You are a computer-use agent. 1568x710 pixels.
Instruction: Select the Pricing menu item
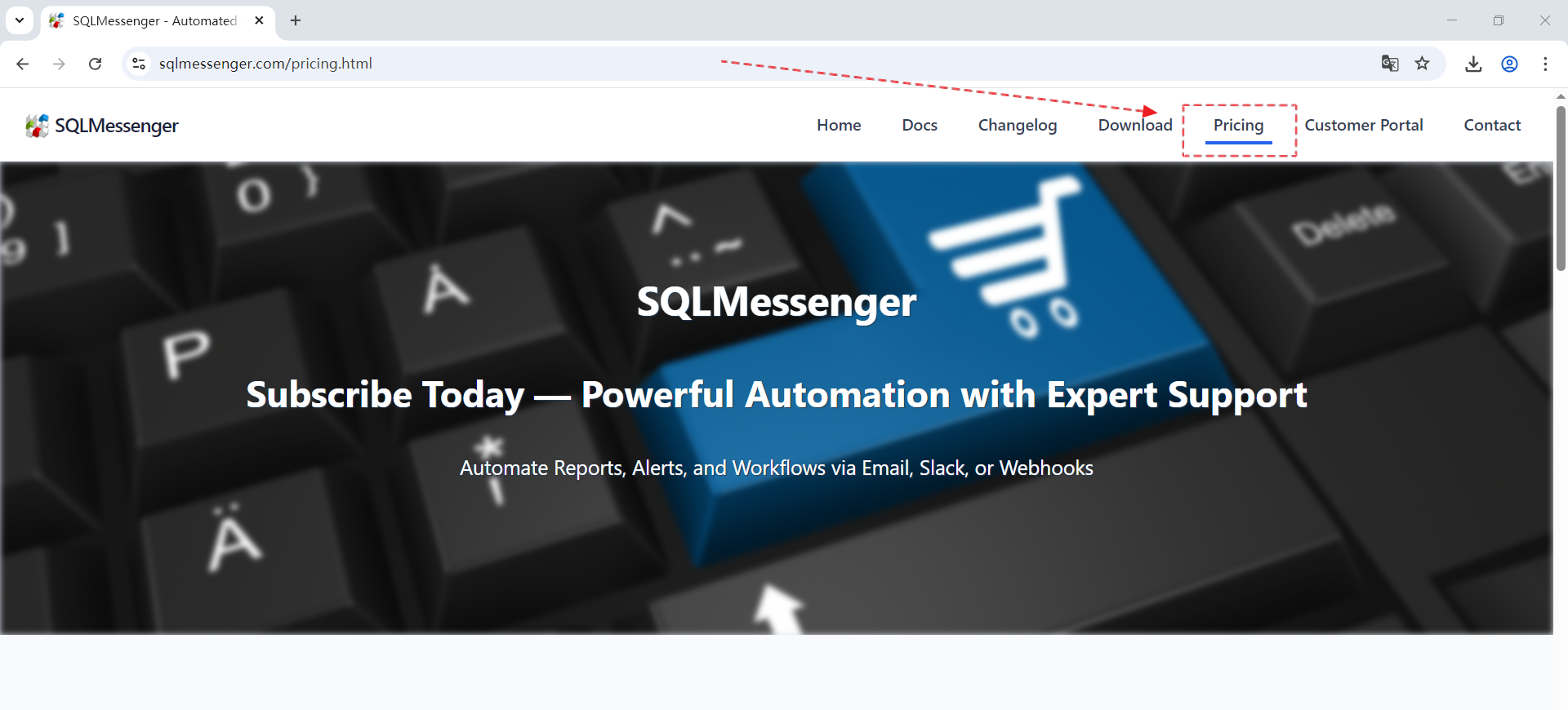(1238, 126)
